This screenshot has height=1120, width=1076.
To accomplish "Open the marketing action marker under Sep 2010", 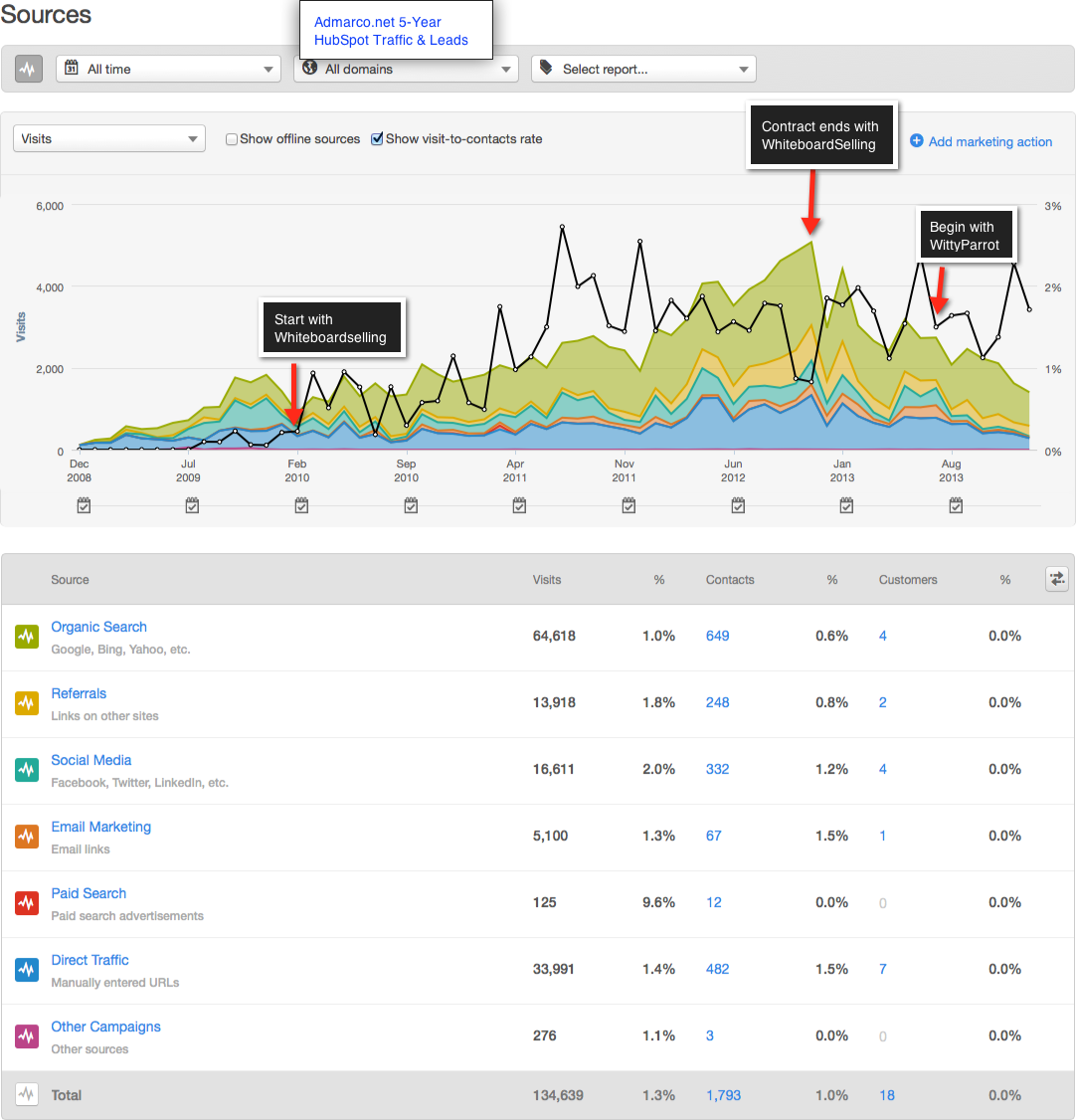I will 411,505.
